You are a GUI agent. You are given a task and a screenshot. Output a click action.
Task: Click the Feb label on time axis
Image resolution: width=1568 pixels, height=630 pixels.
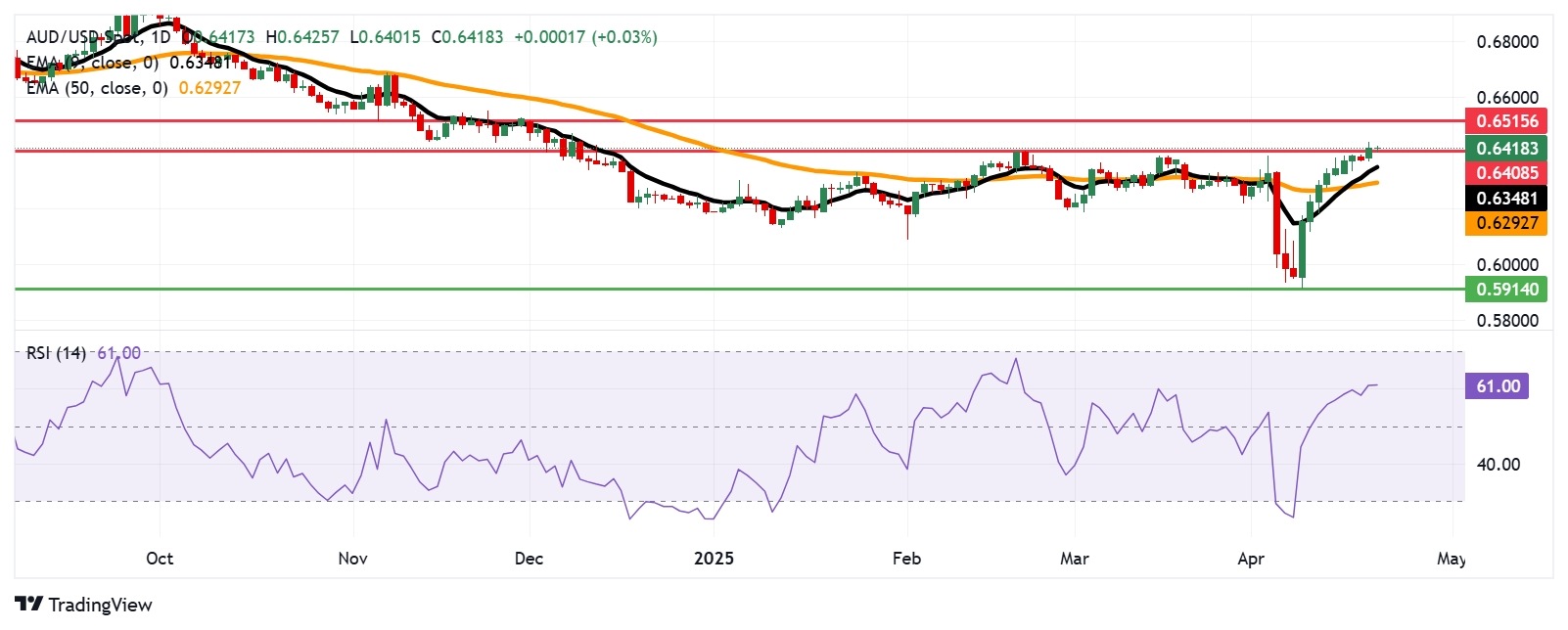point(906,559)
